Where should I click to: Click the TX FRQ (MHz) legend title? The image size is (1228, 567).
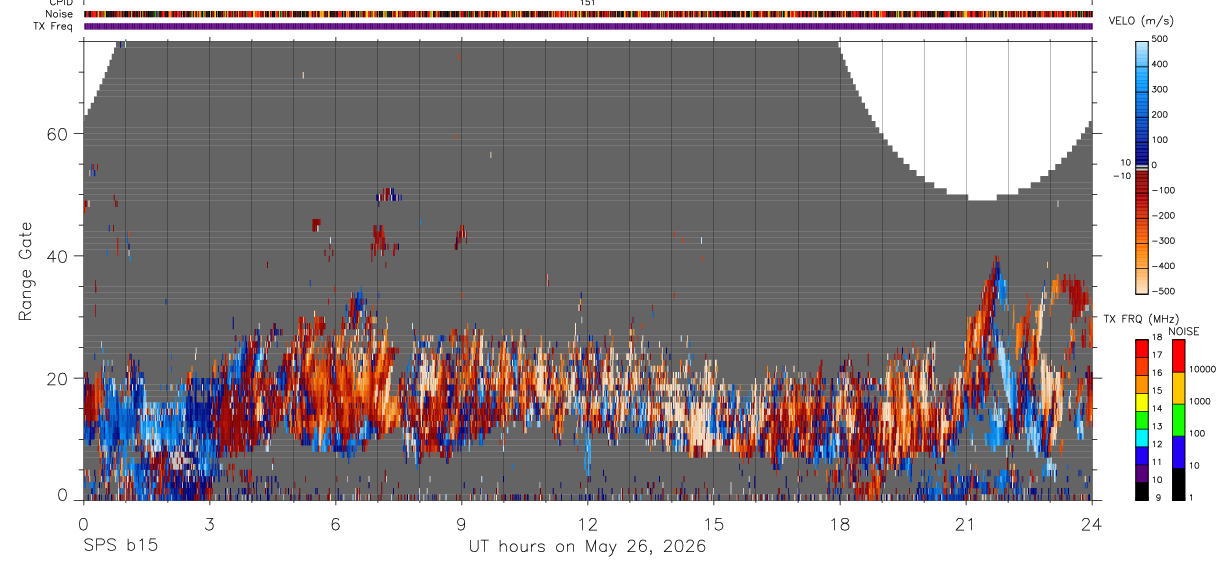click(1141, 319)
